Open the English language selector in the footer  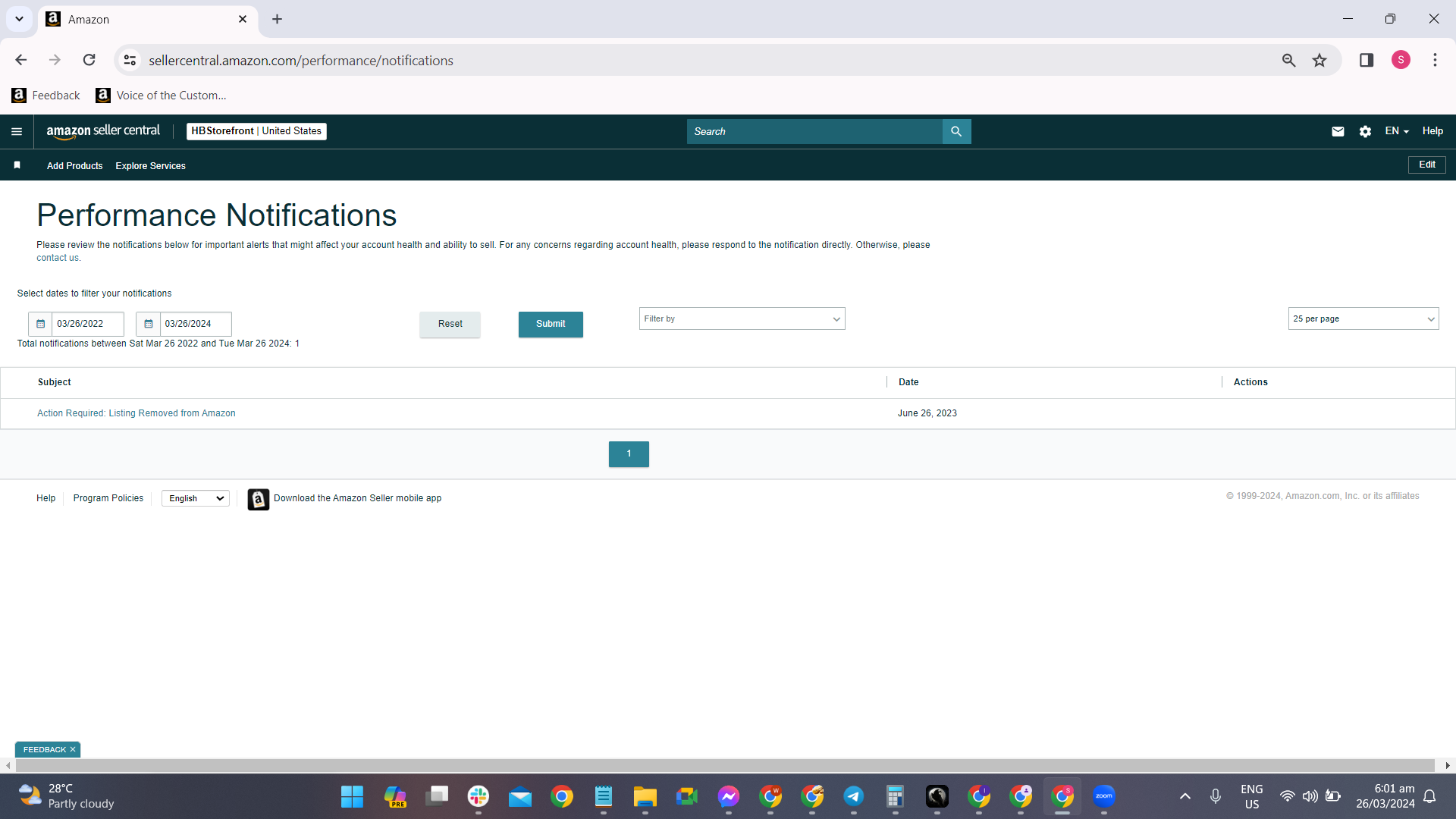tap(196, 498)
